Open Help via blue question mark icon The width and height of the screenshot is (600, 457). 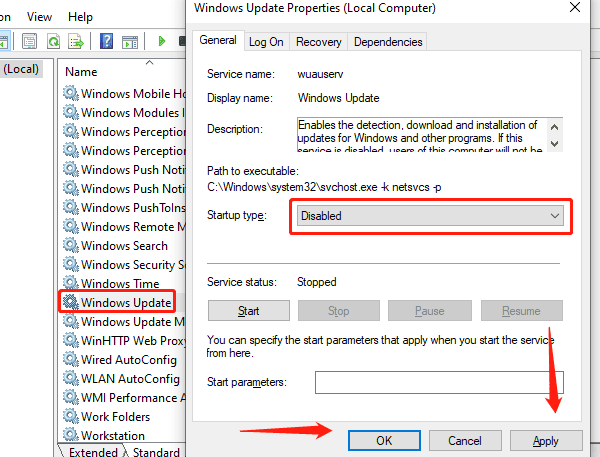tap(106, 41)
